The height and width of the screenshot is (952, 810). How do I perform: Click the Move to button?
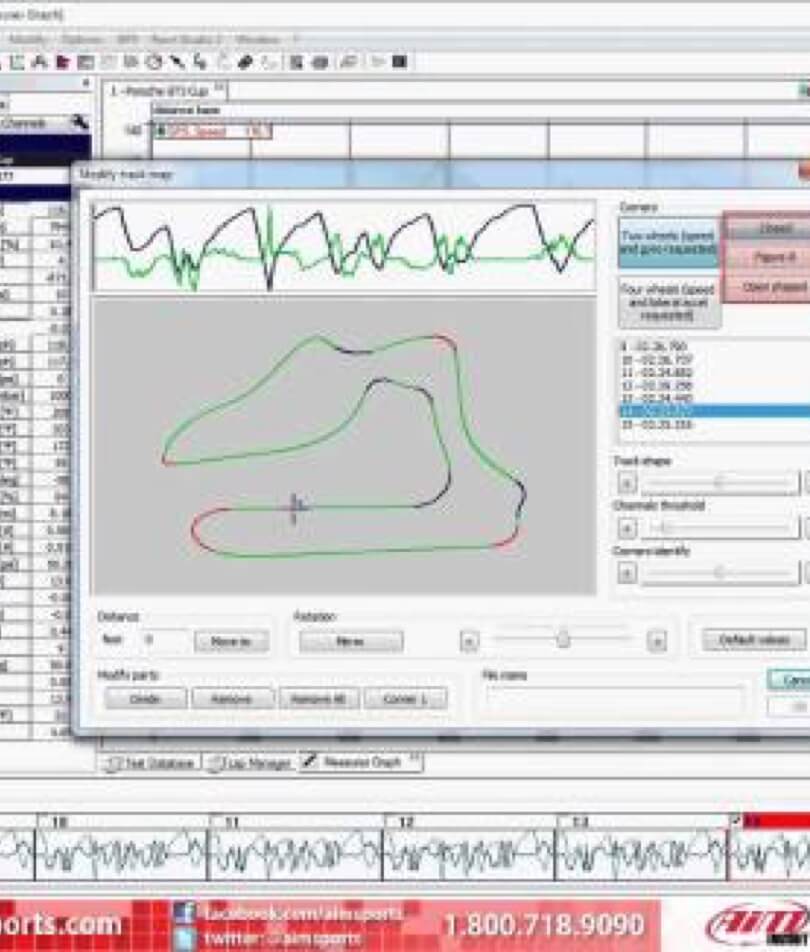pos(231,642)
